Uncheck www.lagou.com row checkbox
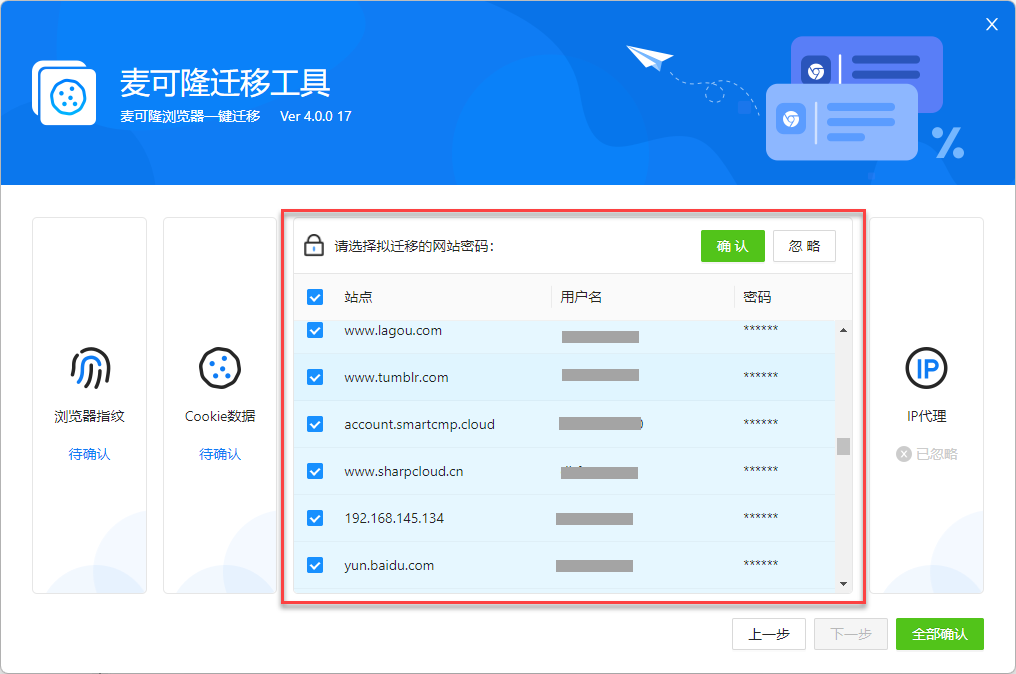 point(315,330)
